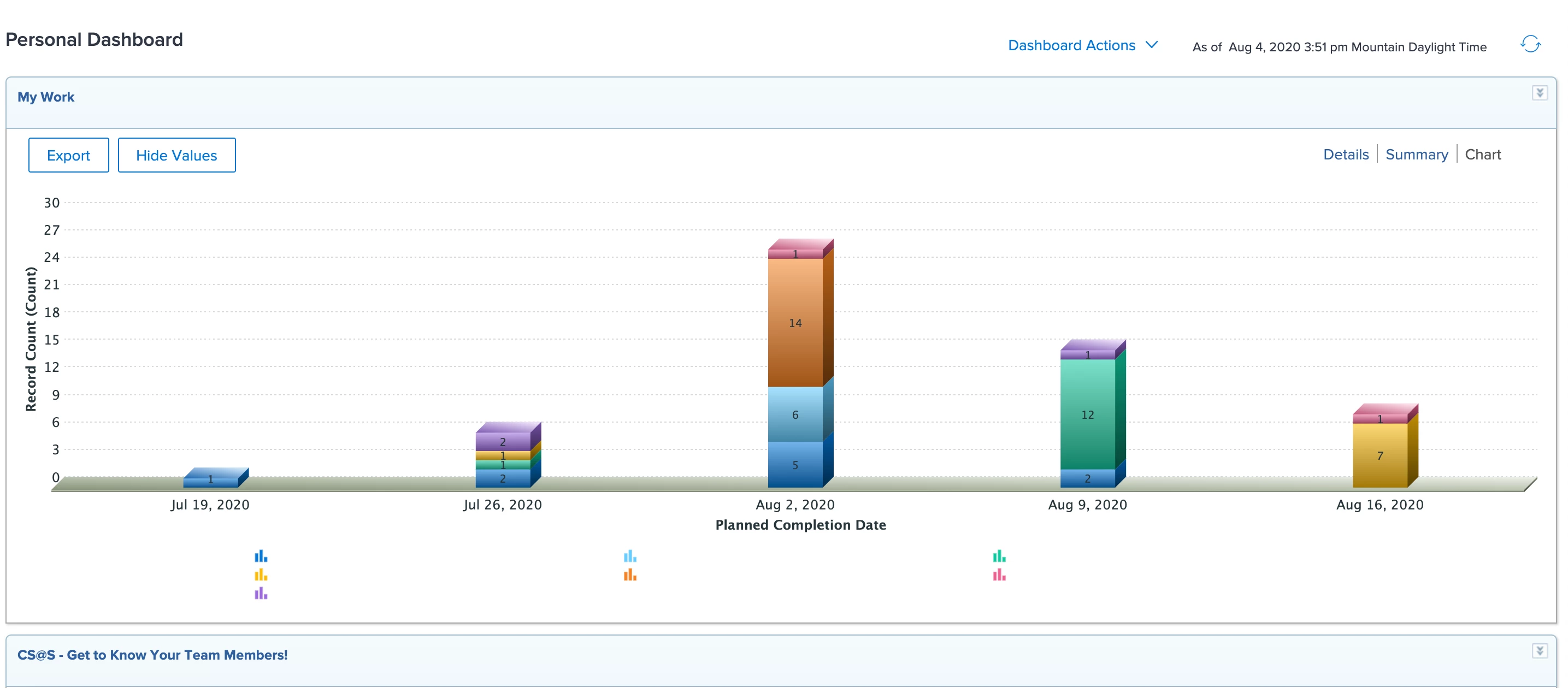Click the light blue legend chart icon
The image size is (1568, 688).
click(x=629, y=556)
